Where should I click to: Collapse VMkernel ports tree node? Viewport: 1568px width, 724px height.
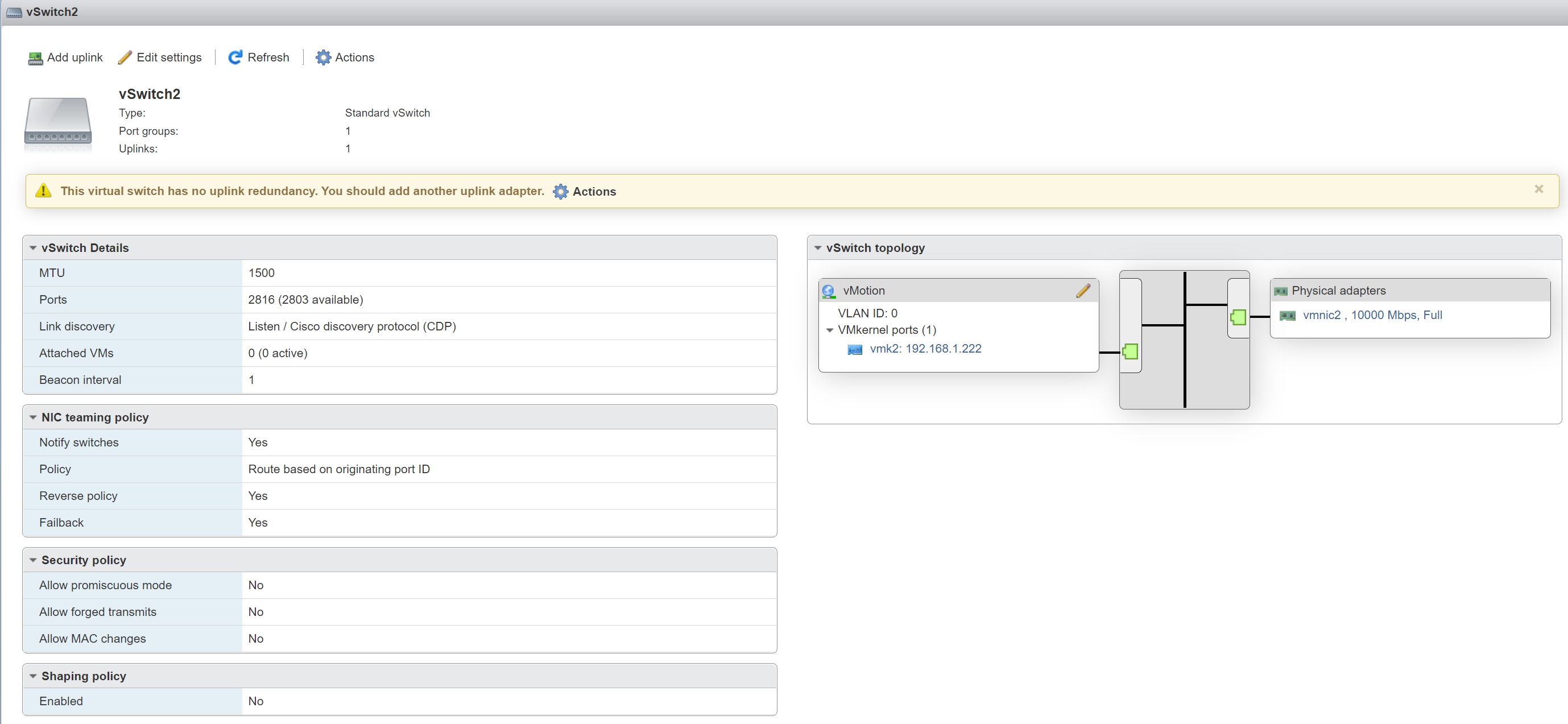829,330
